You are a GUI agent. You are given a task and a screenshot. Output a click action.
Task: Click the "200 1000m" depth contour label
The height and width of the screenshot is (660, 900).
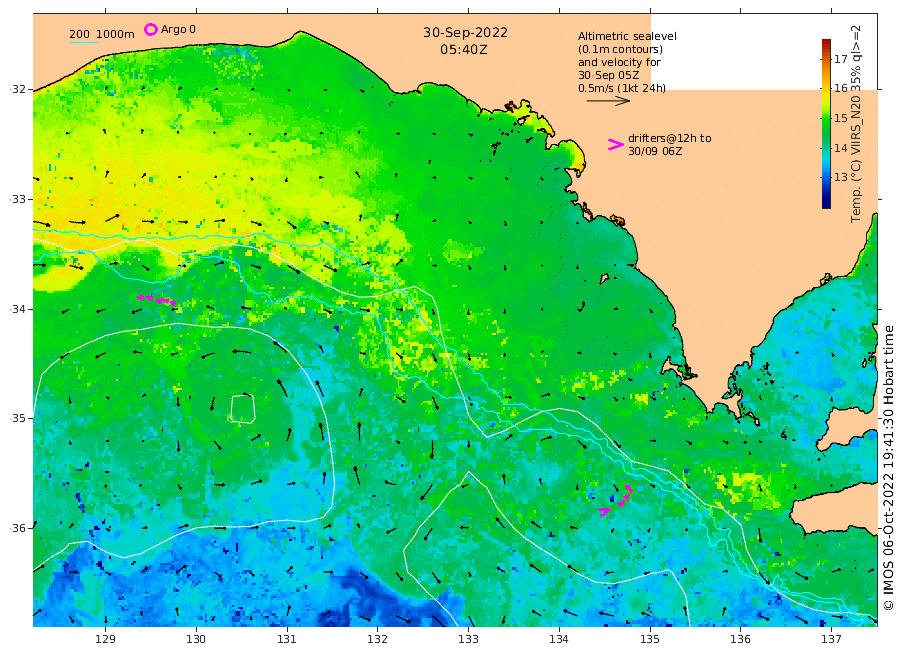102,34
